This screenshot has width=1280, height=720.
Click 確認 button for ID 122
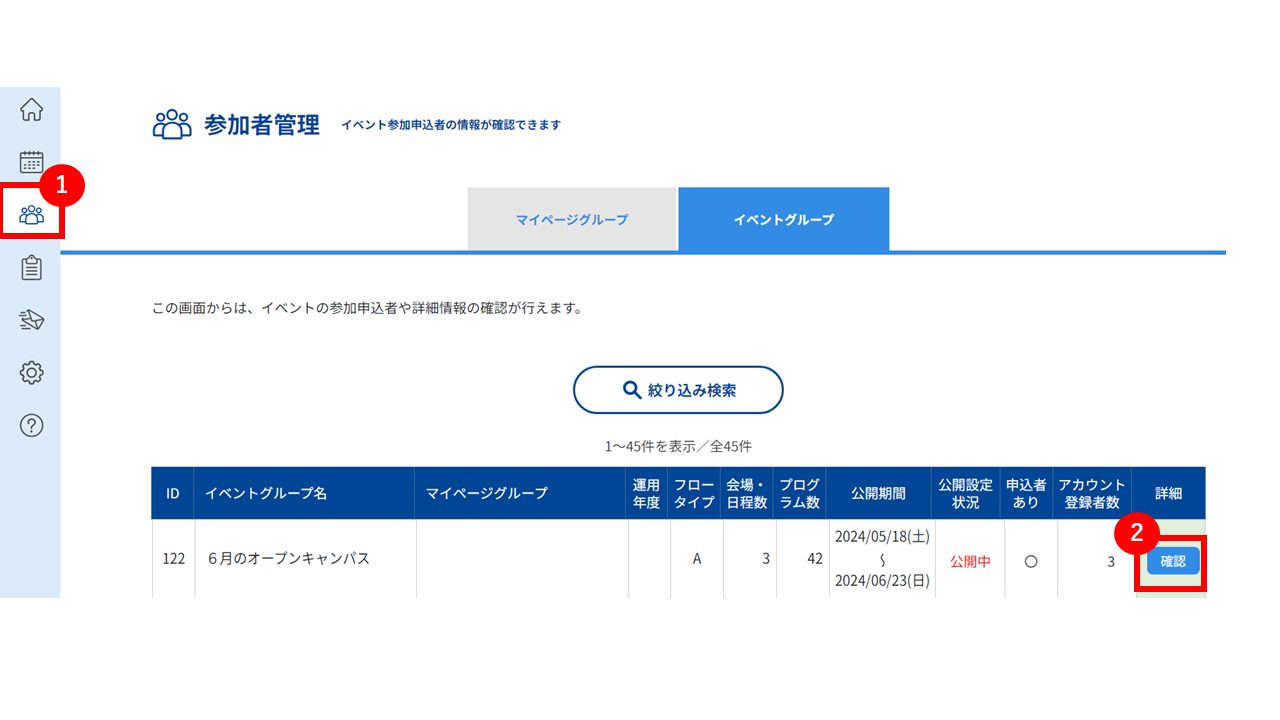click(x=1173, y=561)
